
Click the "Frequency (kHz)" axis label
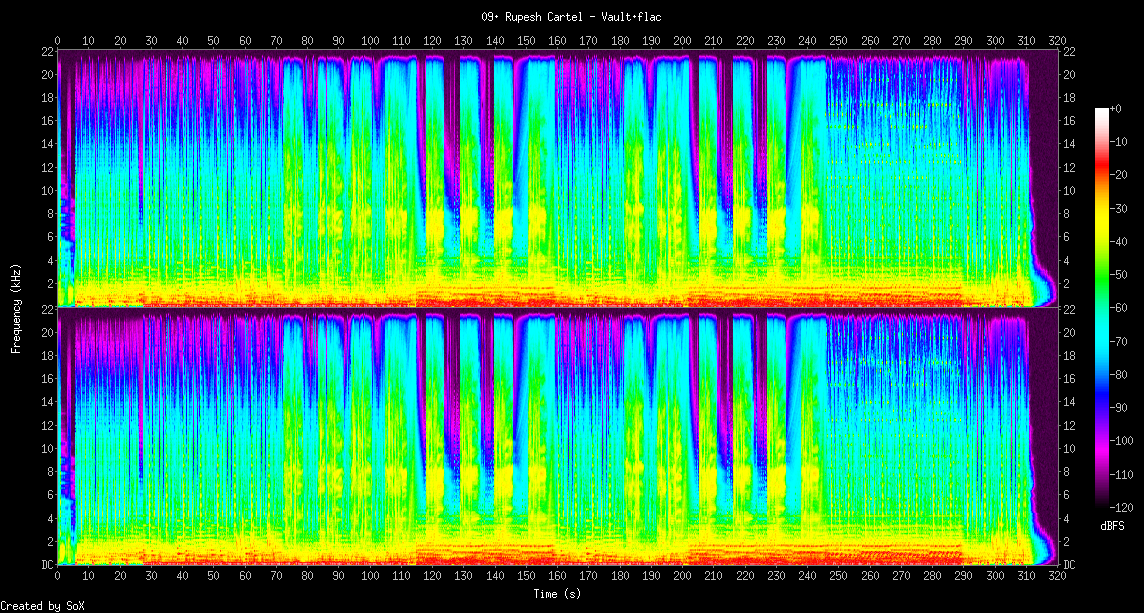coord(16,306)
